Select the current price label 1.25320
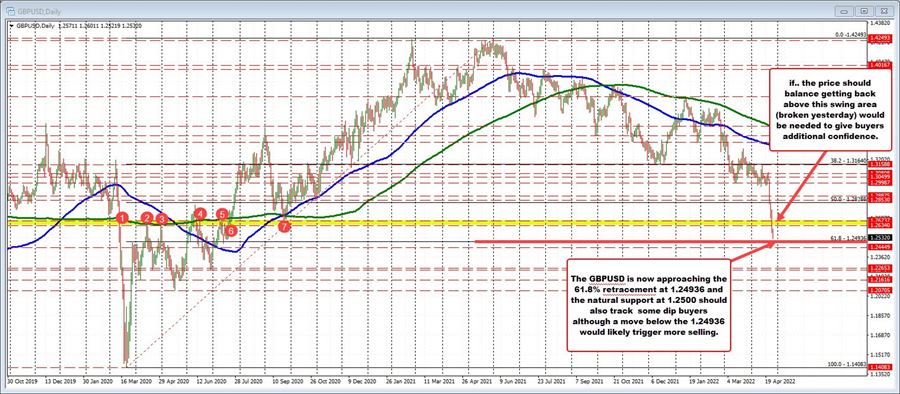This screenshot has height=394, width=900. [879, 237]
